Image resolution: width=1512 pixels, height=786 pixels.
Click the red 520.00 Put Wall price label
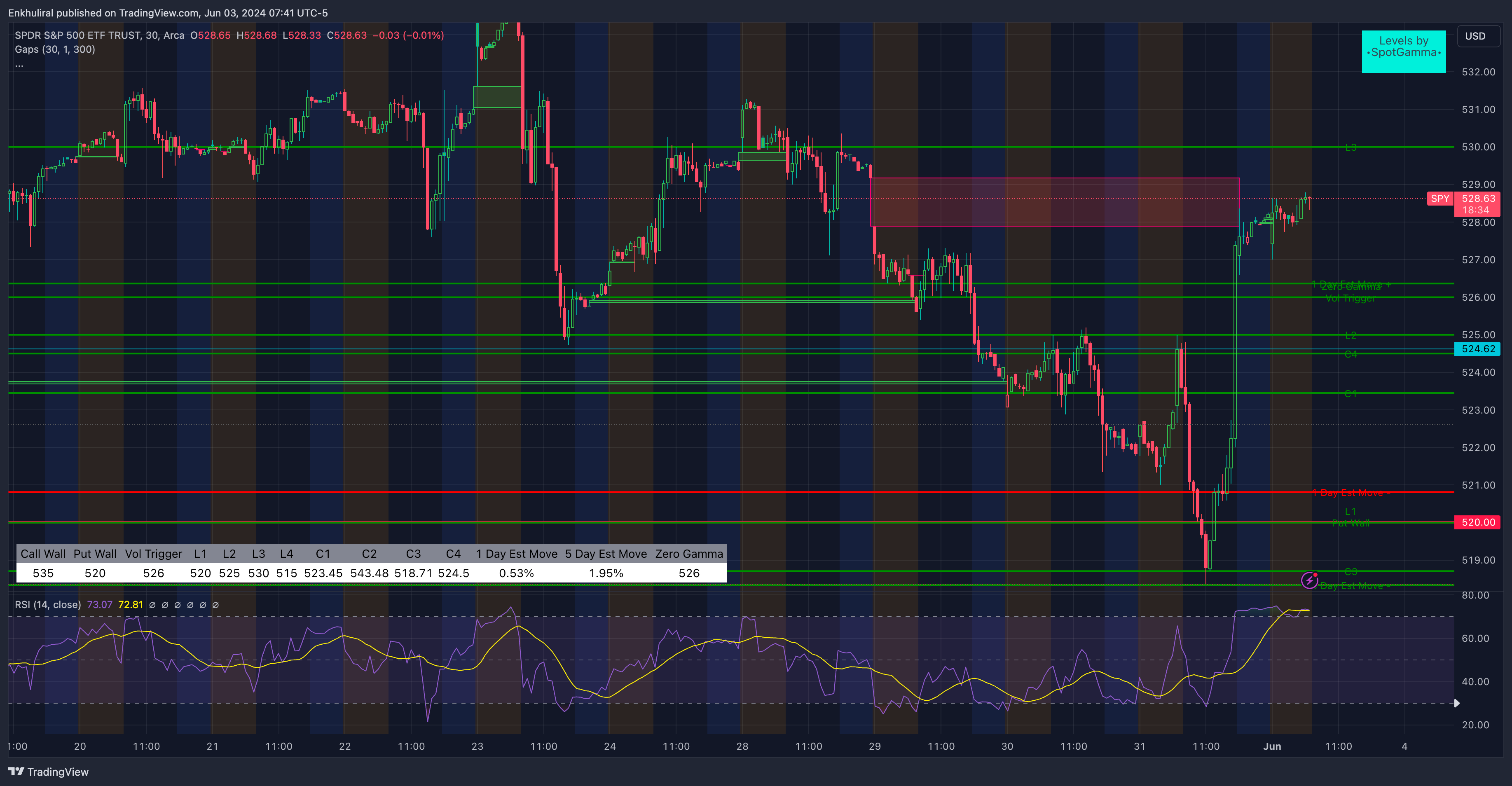click(1477, 522)
